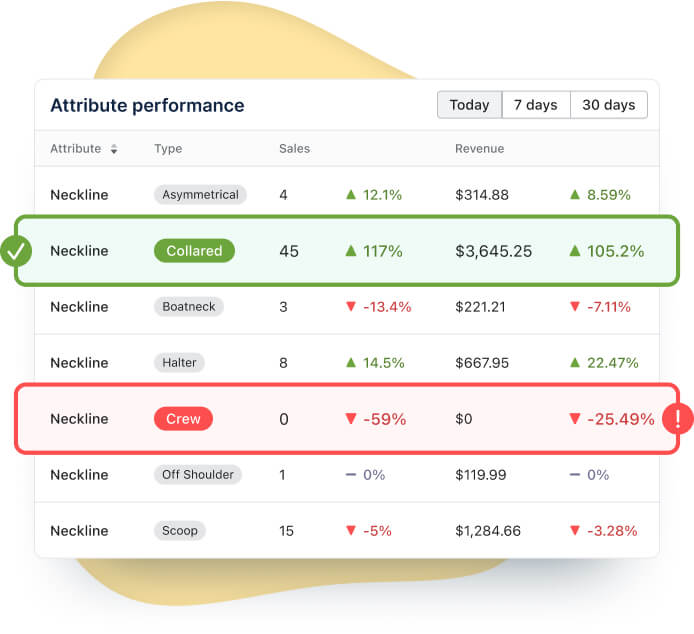Screen dimensions: 694x634
Task: Click the red down arrow beside -59%
Action: pos(351,419)
